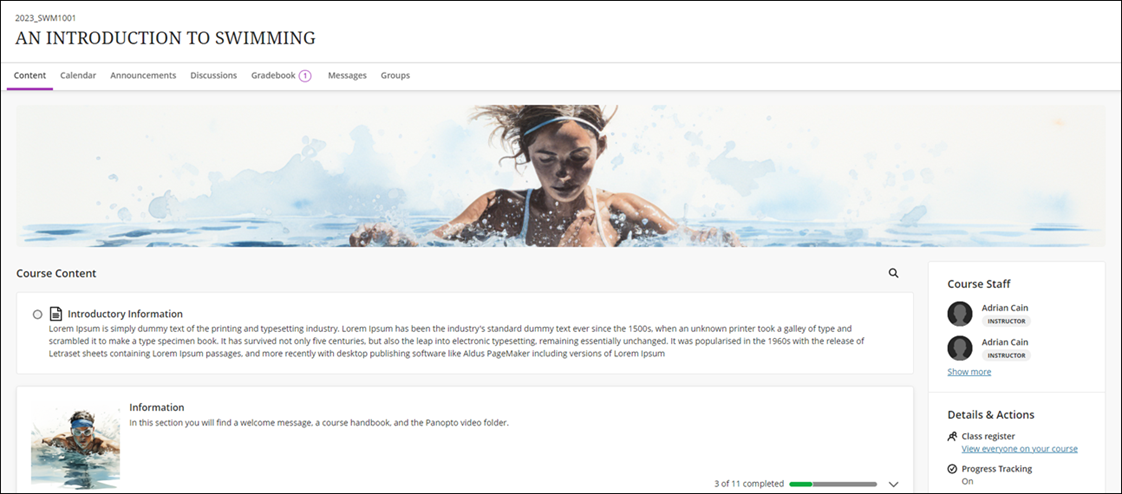Open the Messages tab

(x=347, y=76)
